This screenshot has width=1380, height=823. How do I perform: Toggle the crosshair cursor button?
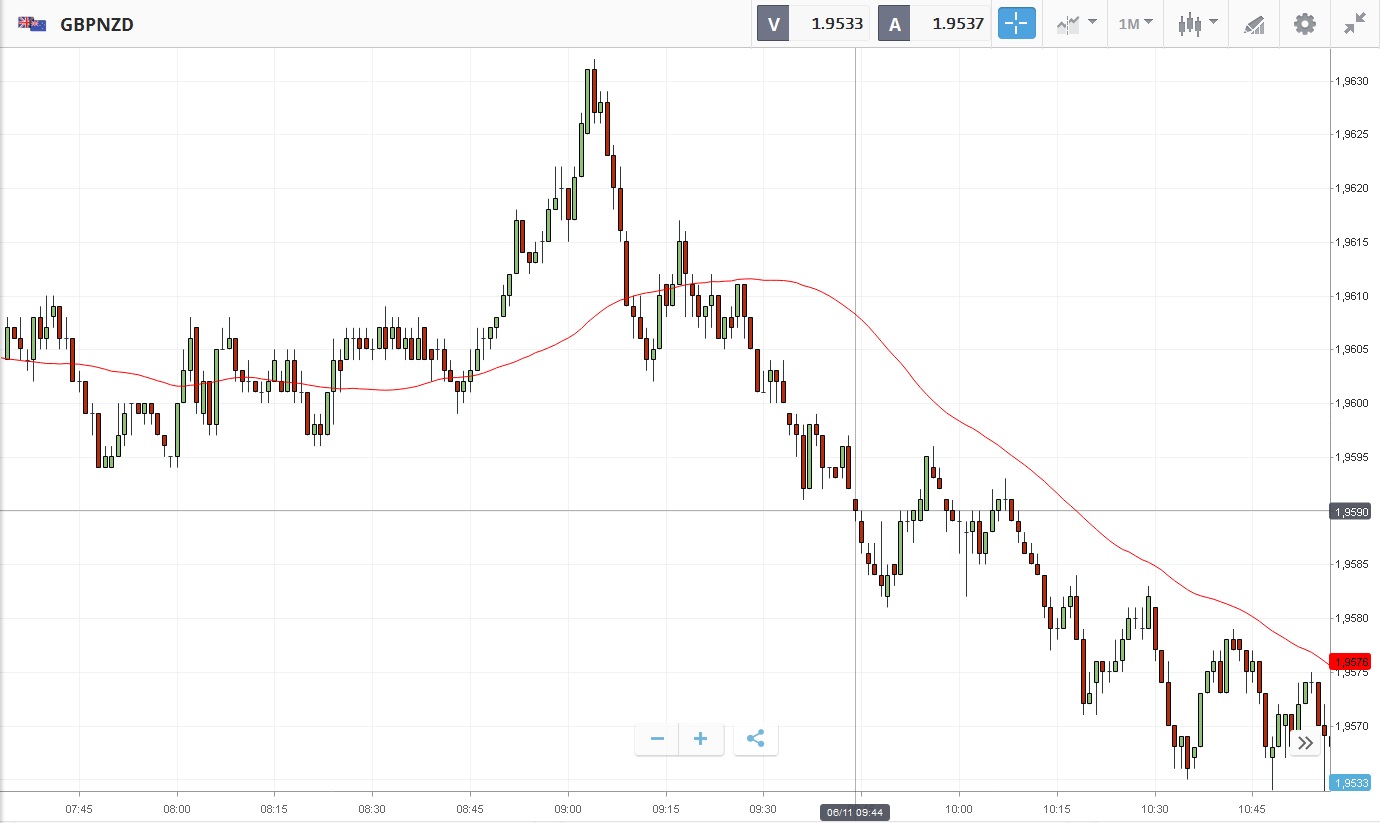click(x=1015, y=24)
